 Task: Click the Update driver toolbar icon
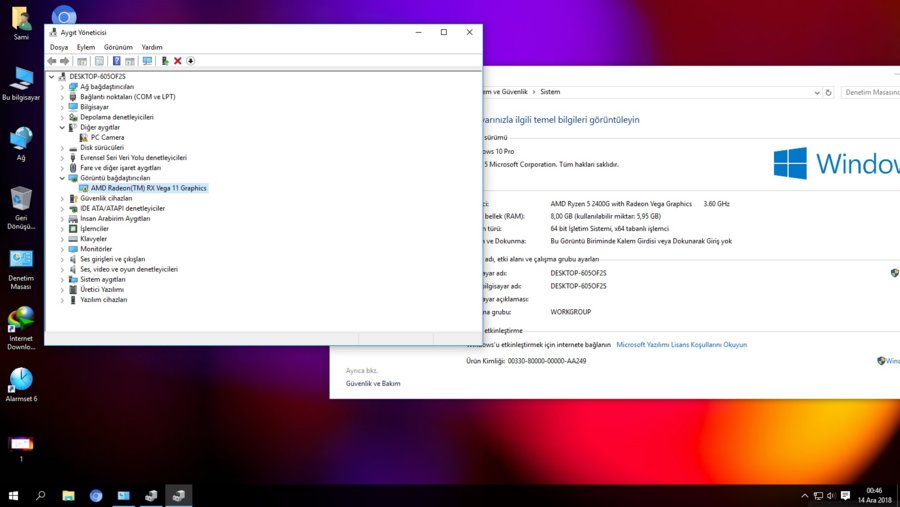pos(165,61)
